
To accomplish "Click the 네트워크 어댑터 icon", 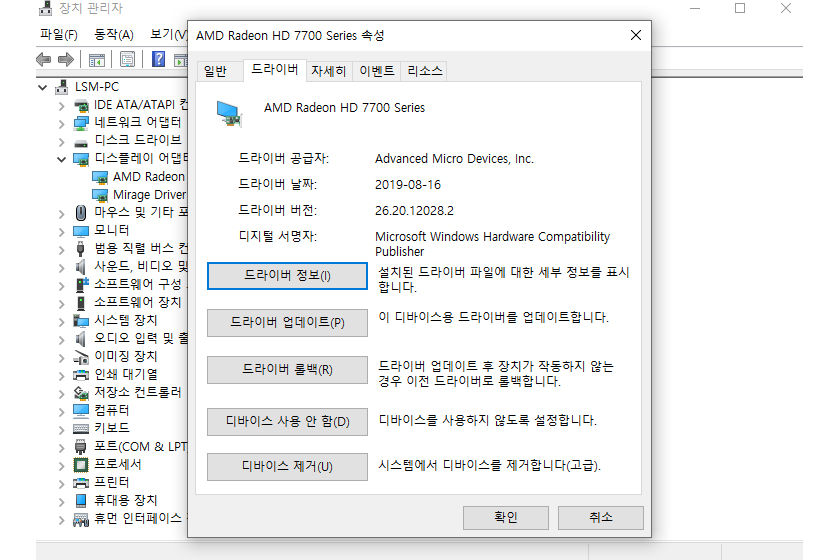I will tap(81, 123).
